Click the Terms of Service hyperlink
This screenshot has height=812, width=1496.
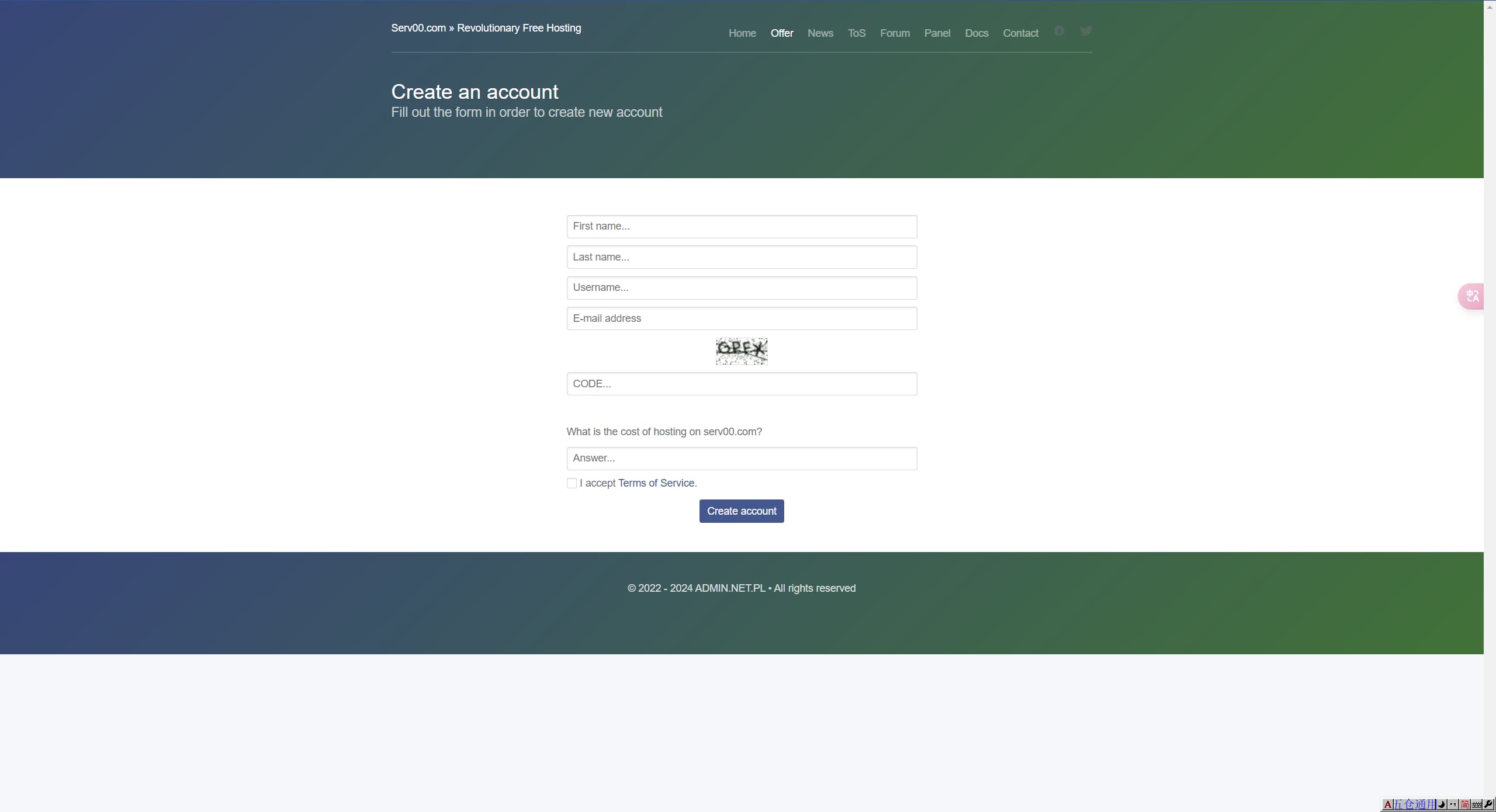click(656, 483)
